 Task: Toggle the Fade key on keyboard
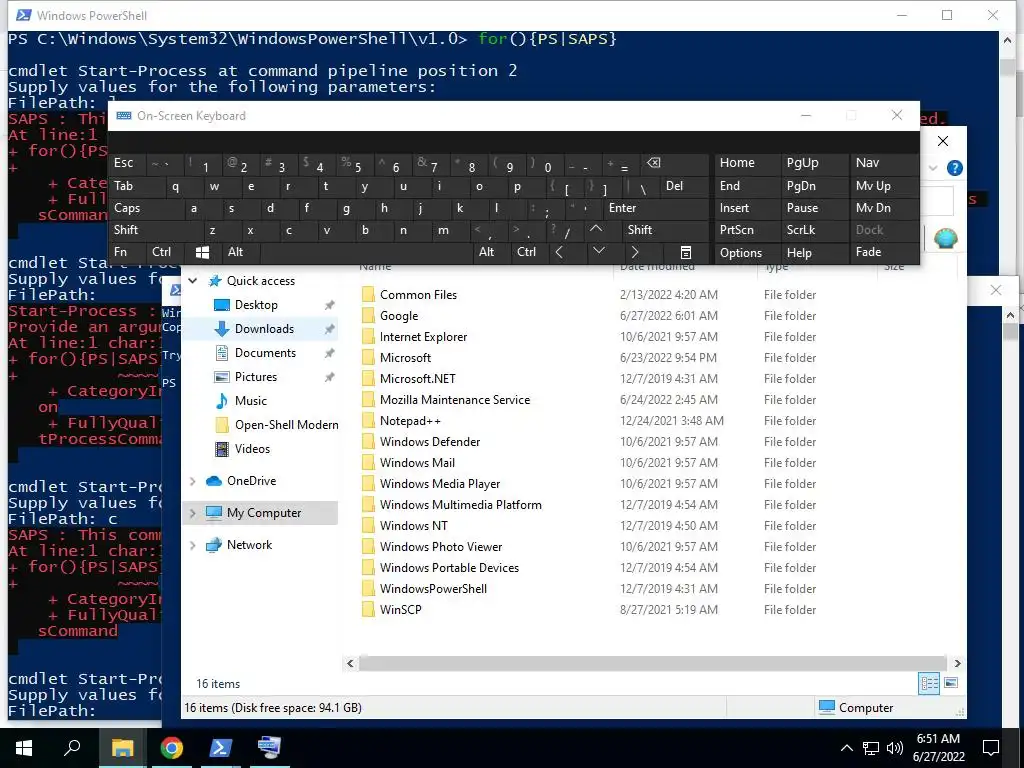pyautogui.click(x=884, y=251)
